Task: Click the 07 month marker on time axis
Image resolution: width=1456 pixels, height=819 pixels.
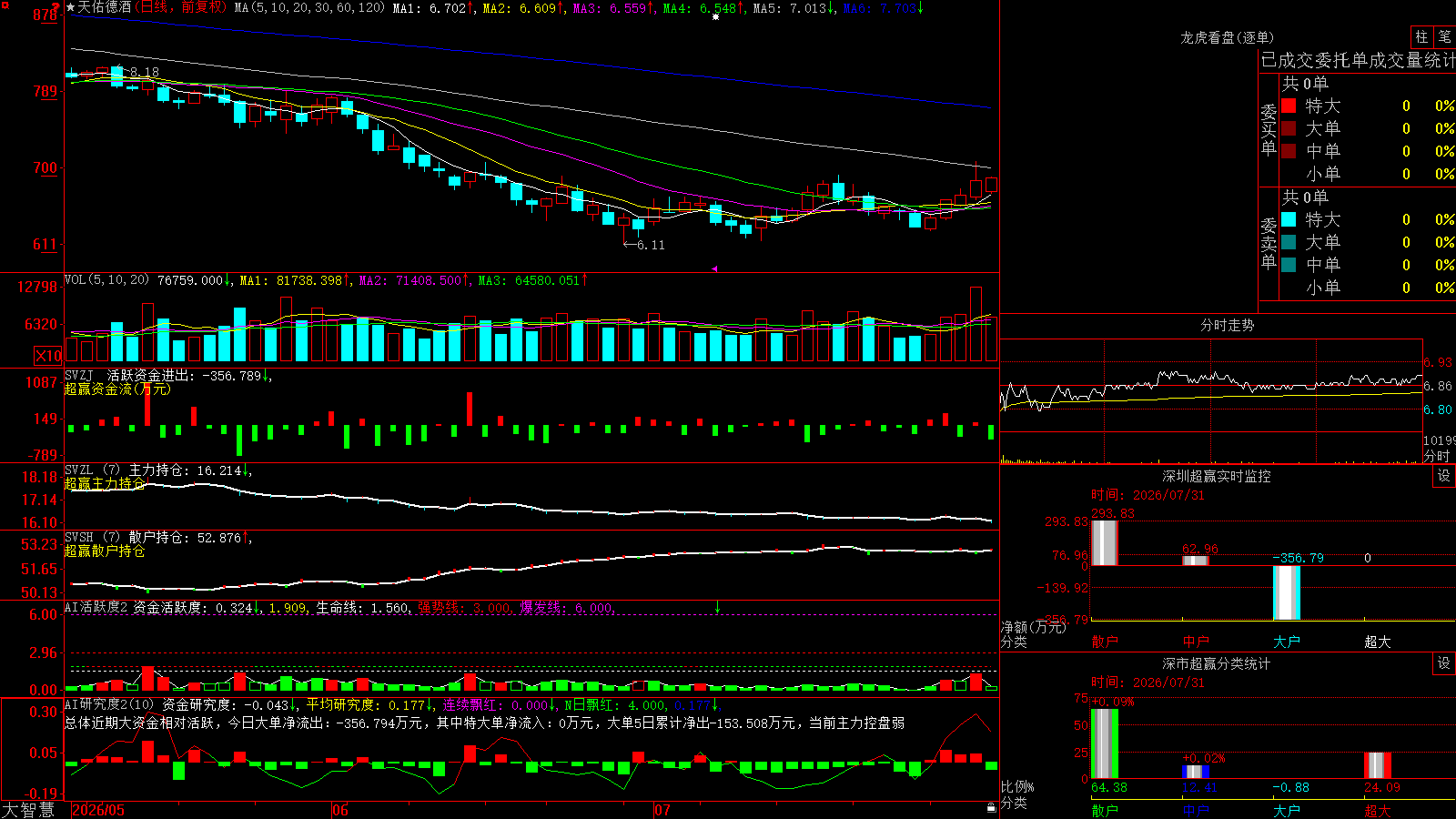Action: (x=662, y=810)
